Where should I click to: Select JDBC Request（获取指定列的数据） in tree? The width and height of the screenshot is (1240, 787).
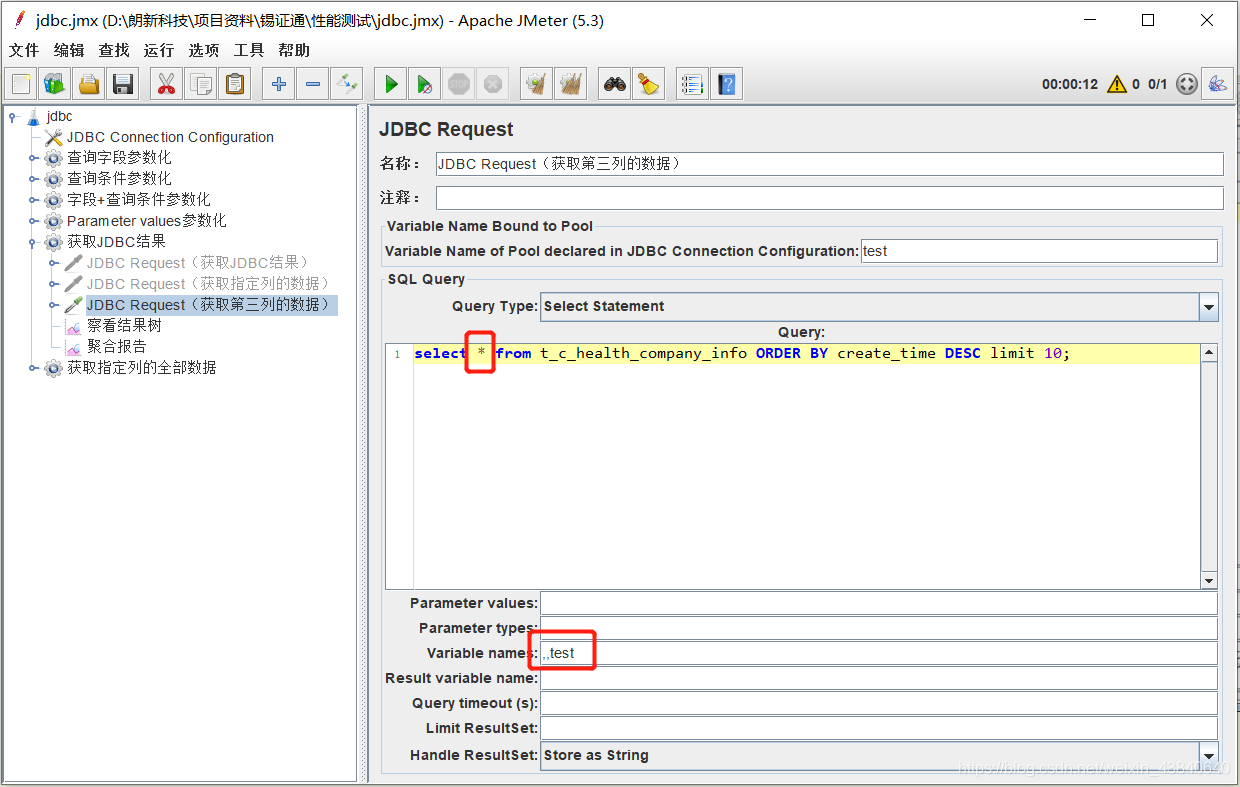coord(208,284)
